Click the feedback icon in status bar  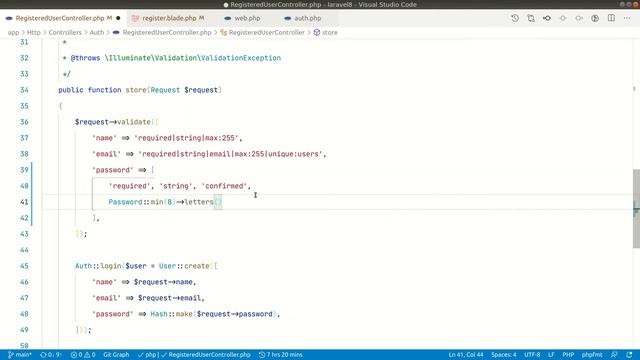click(x=614, y=355)
